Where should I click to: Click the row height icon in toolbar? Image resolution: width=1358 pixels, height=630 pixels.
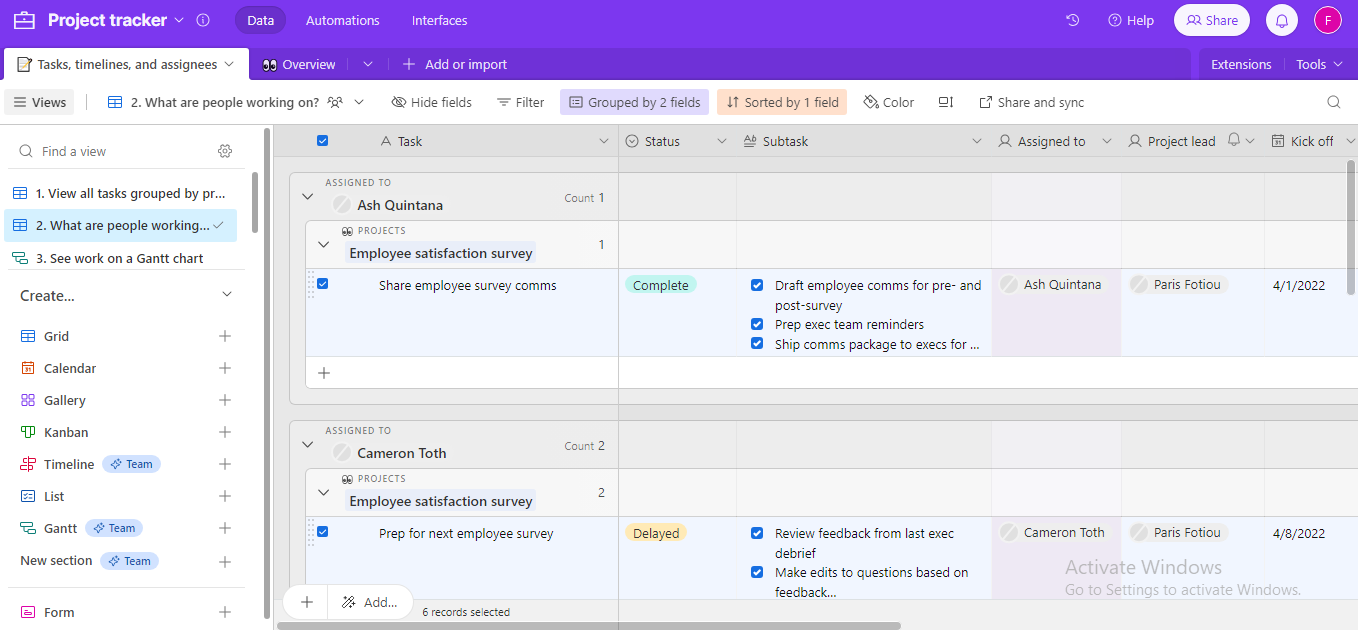tap(944, 101)
